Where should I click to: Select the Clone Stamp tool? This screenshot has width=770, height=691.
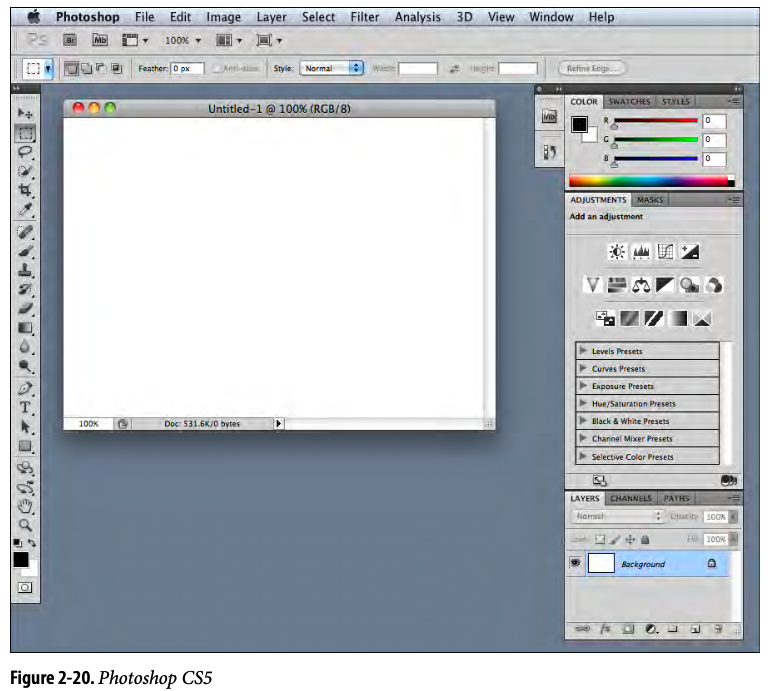point(25,270)
